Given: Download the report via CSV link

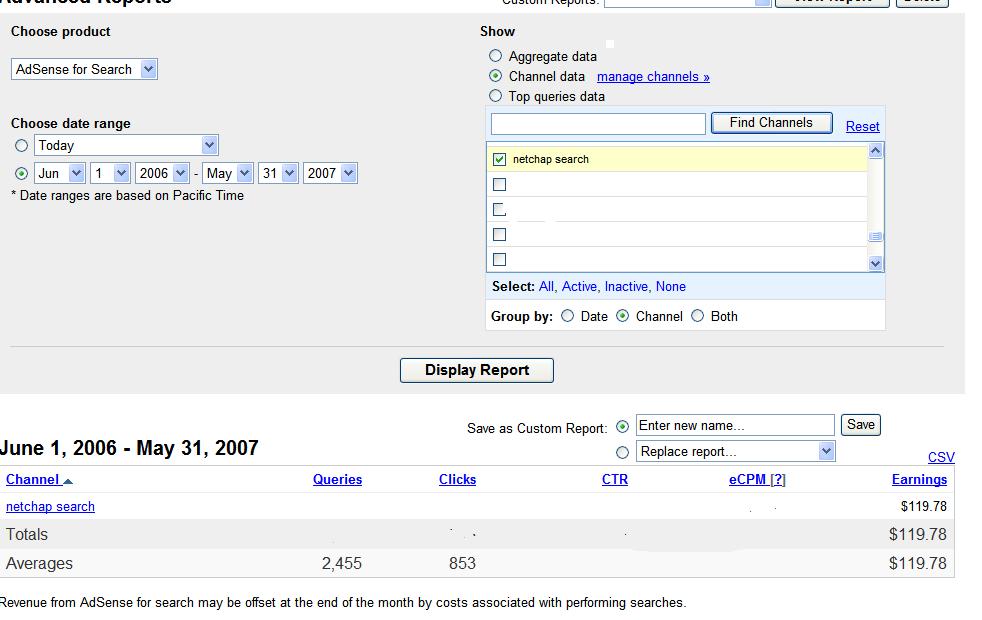Looking at the screenshot, I should tap(941, 457).
